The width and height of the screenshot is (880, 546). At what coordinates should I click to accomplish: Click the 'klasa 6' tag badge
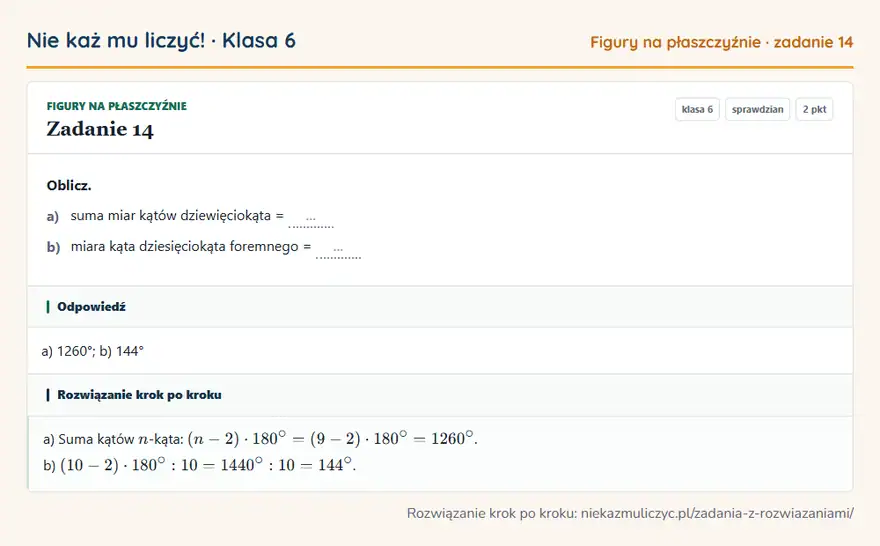click(697, 109)
